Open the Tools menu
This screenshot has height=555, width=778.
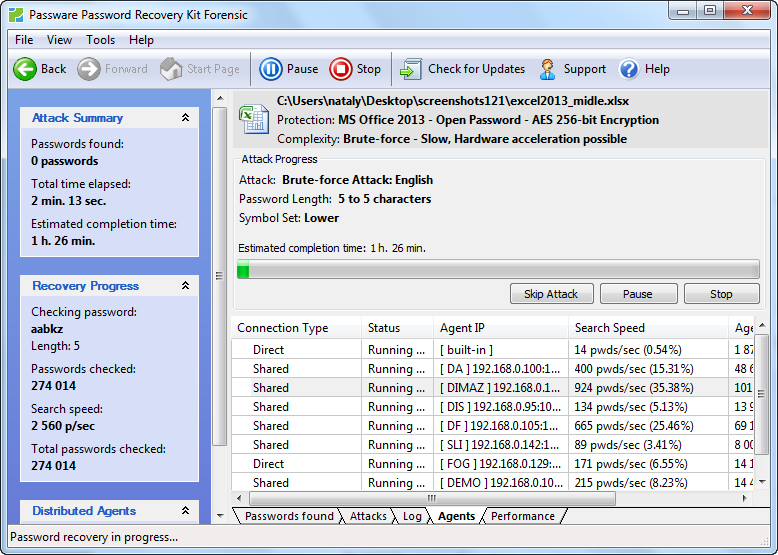click(x=100, y=40)
